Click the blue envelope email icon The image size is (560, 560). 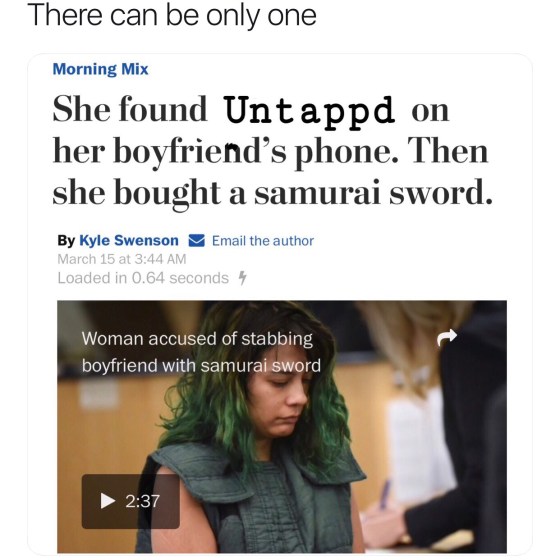click(196, 240)
